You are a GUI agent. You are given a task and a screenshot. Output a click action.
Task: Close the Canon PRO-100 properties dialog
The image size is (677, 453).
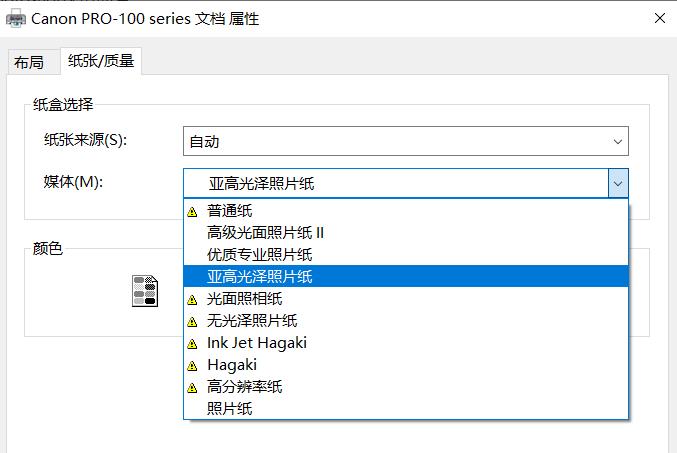(x=660, y=18)
